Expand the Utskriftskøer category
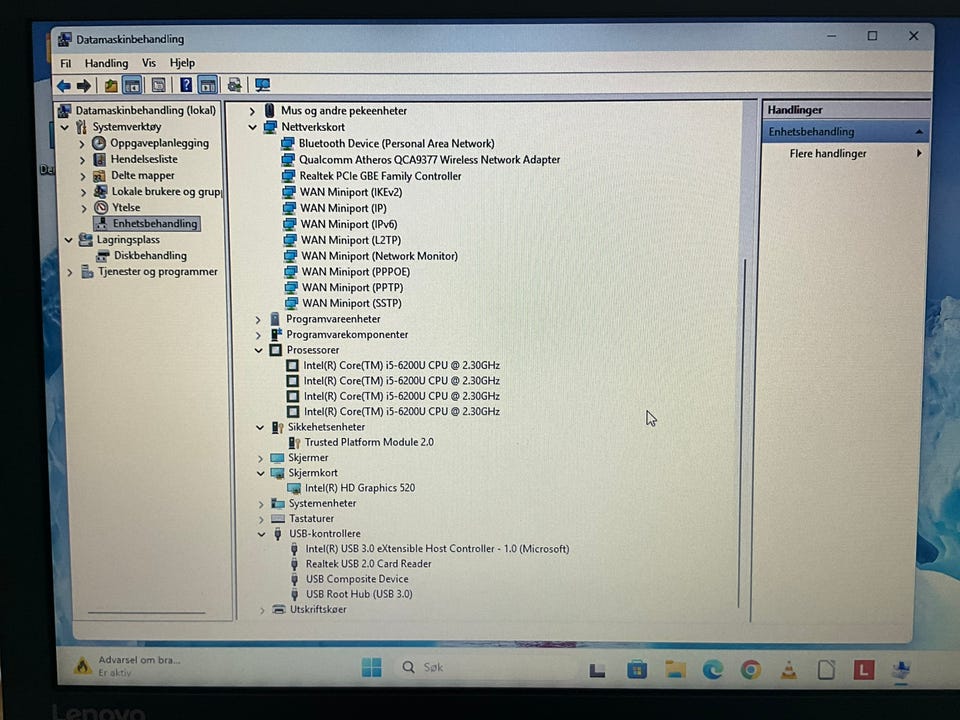Screen dimensions: 960x720 (262, 610)
